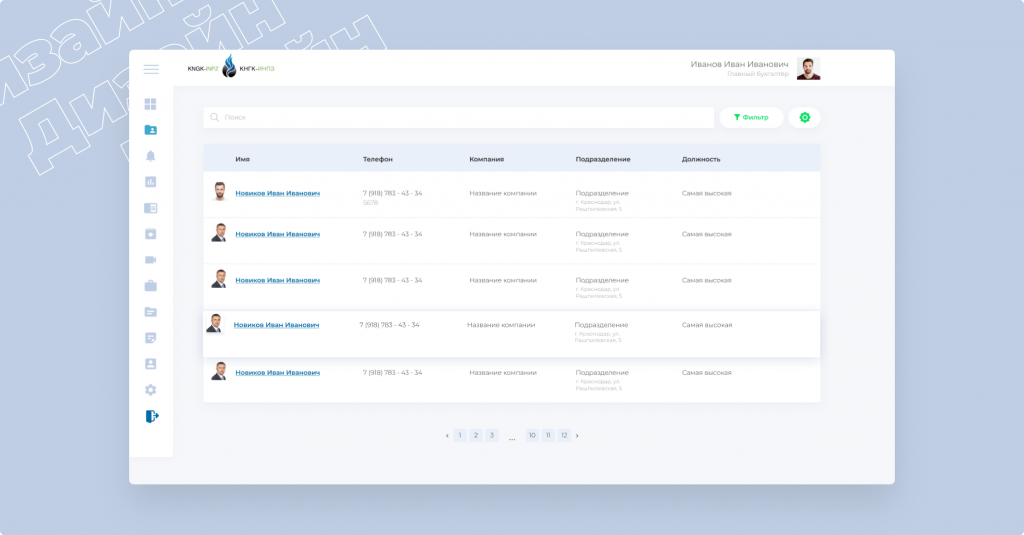The image size is (1024, 535).
Task: Open the dashboard grid icon in sidebar
Action: tap(151, 104)
